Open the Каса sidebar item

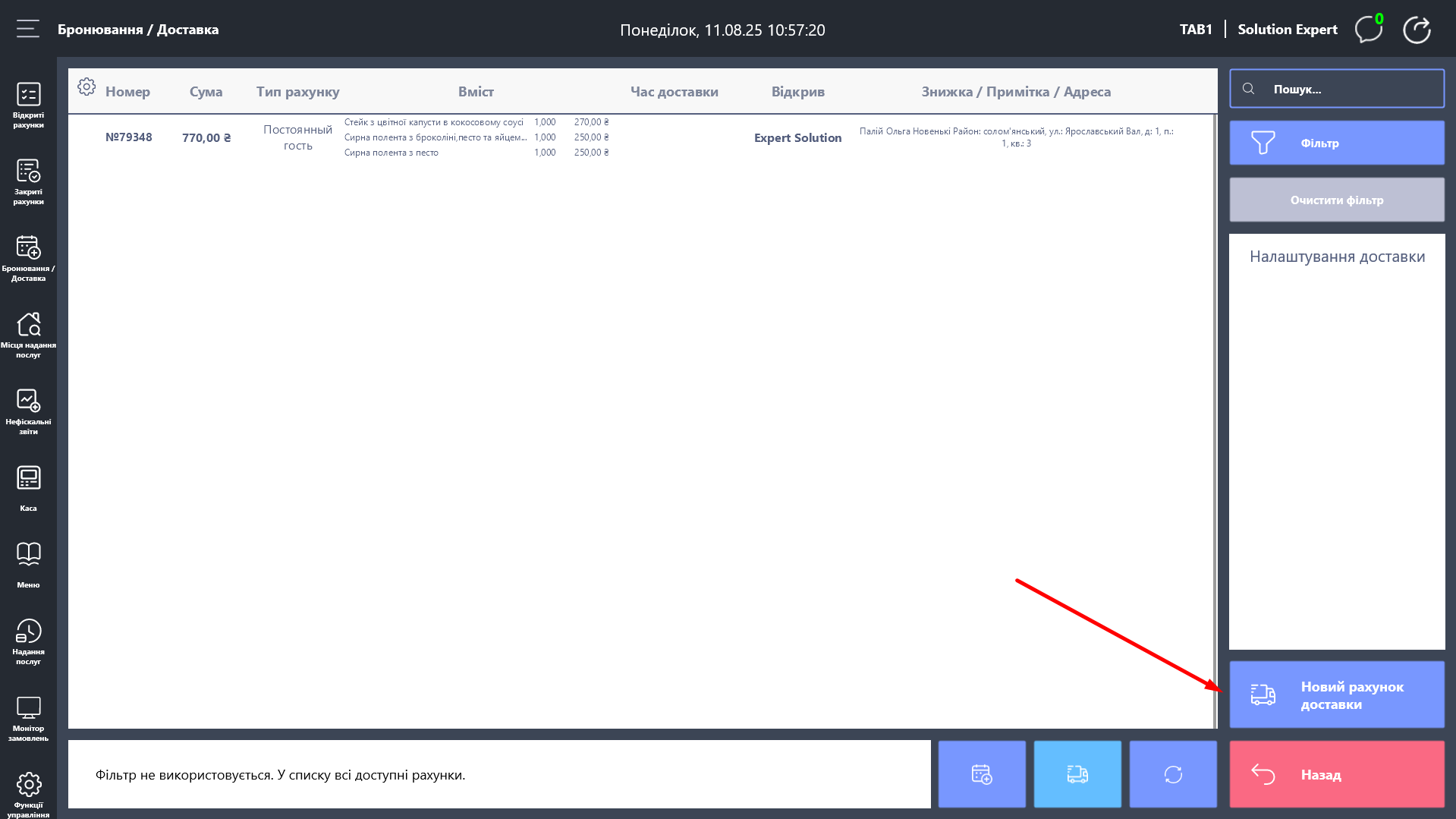coord(28,488)
